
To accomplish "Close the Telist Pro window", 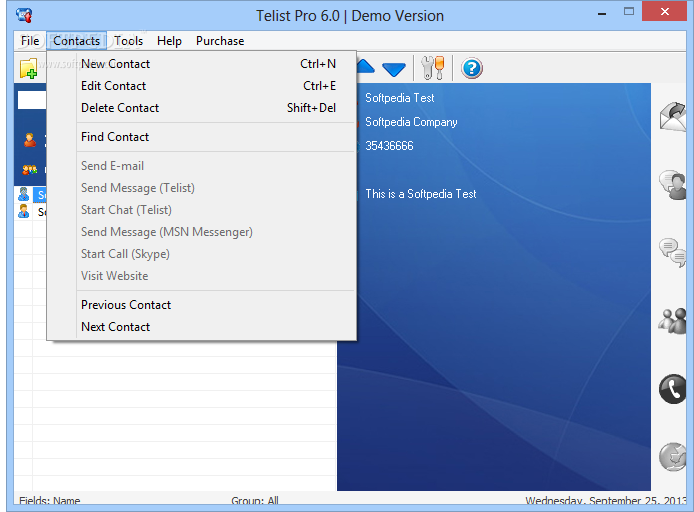I will click(x=664, y=12).
